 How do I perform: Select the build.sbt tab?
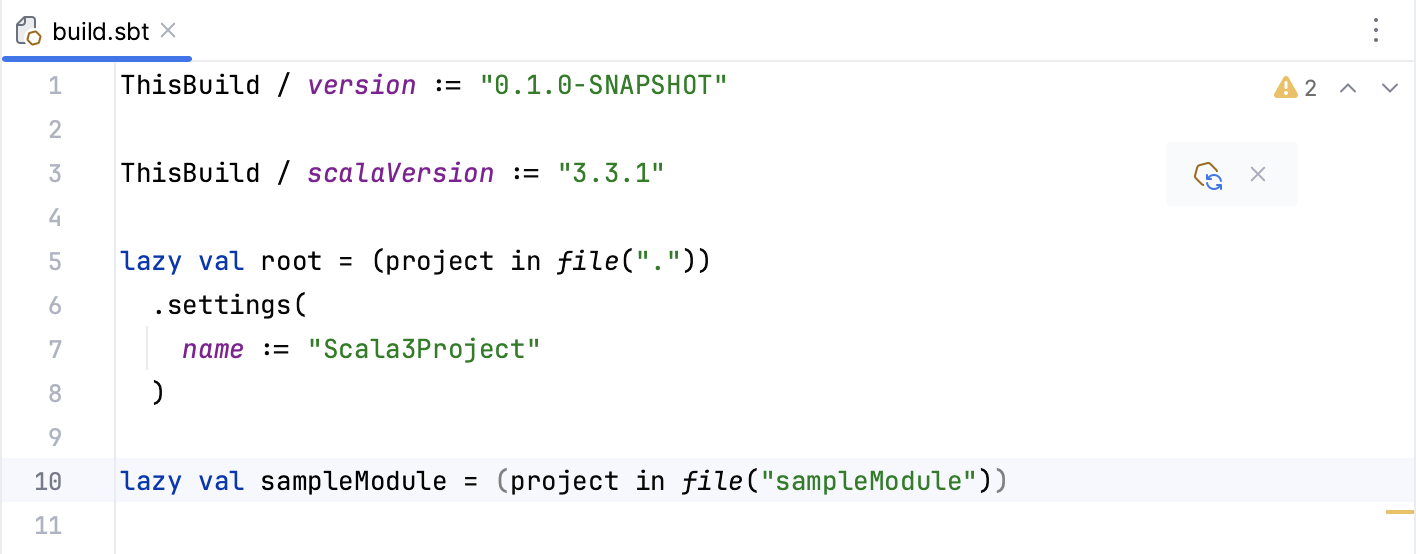[100, 31]
